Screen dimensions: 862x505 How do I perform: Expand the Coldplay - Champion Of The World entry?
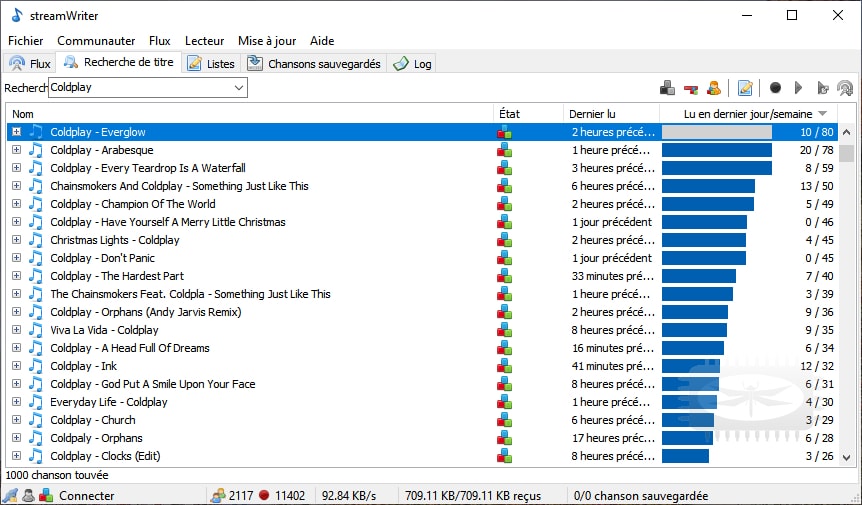click(16, 204)
